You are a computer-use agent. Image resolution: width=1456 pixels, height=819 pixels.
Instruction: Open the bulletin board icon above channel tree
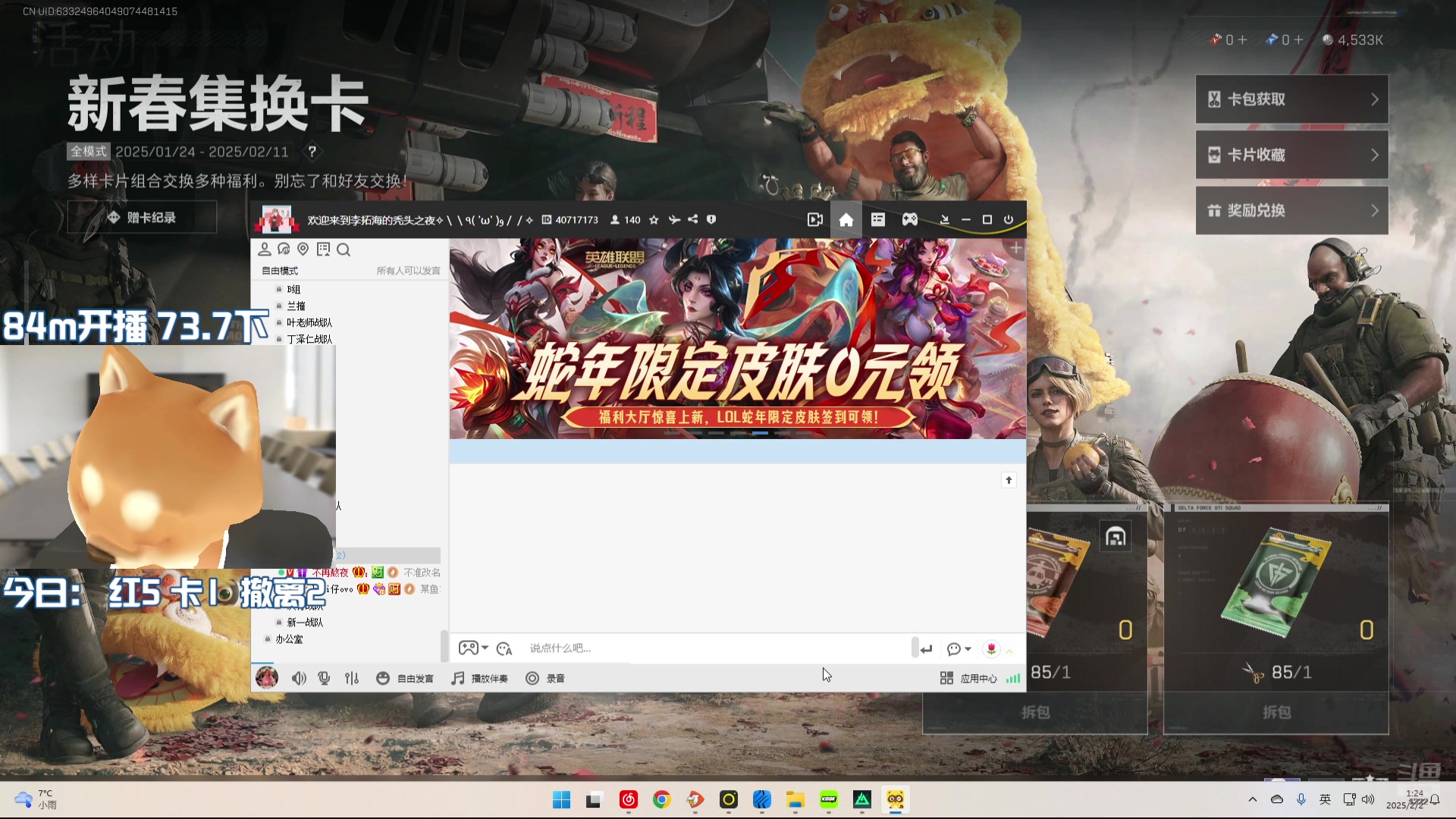tap(323, 249)
